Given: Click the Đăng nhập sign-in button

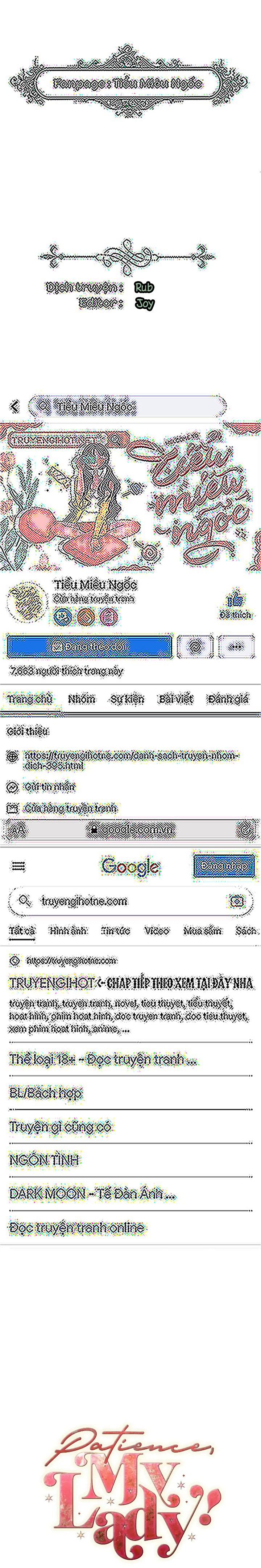Looking at the screenshot, I should coord(224,866).
